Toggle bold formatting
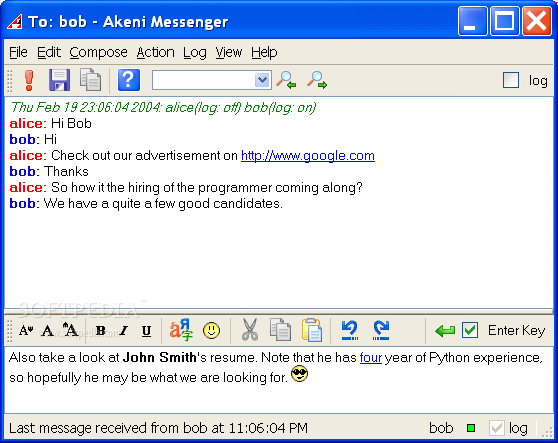The image size is (558, 443). (x=101, y=331)
